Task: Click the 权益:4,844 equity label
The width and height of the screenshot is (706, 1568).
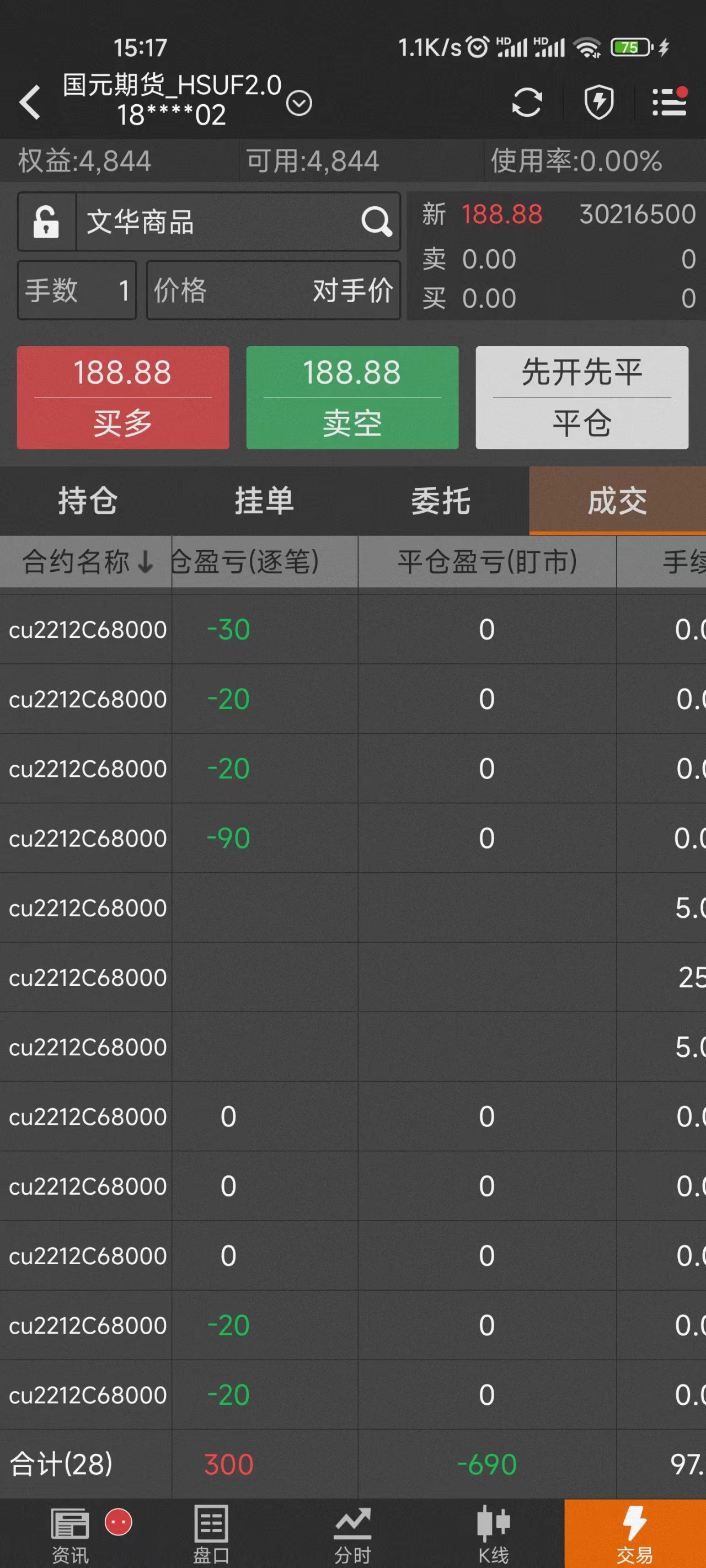Action: point(84,160)
